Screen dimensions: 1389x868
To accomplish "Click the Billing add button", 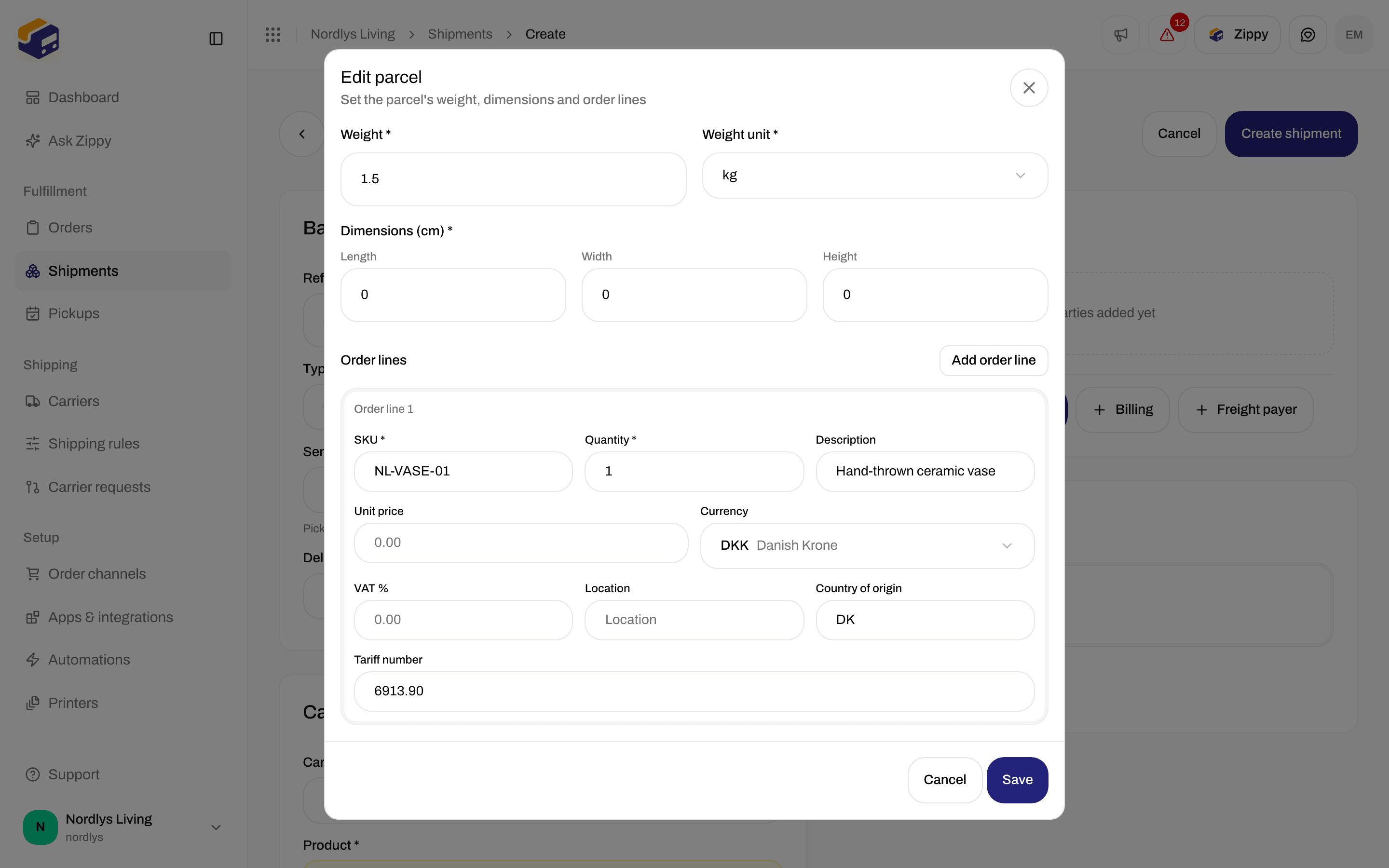I will tap(1123, 410).
